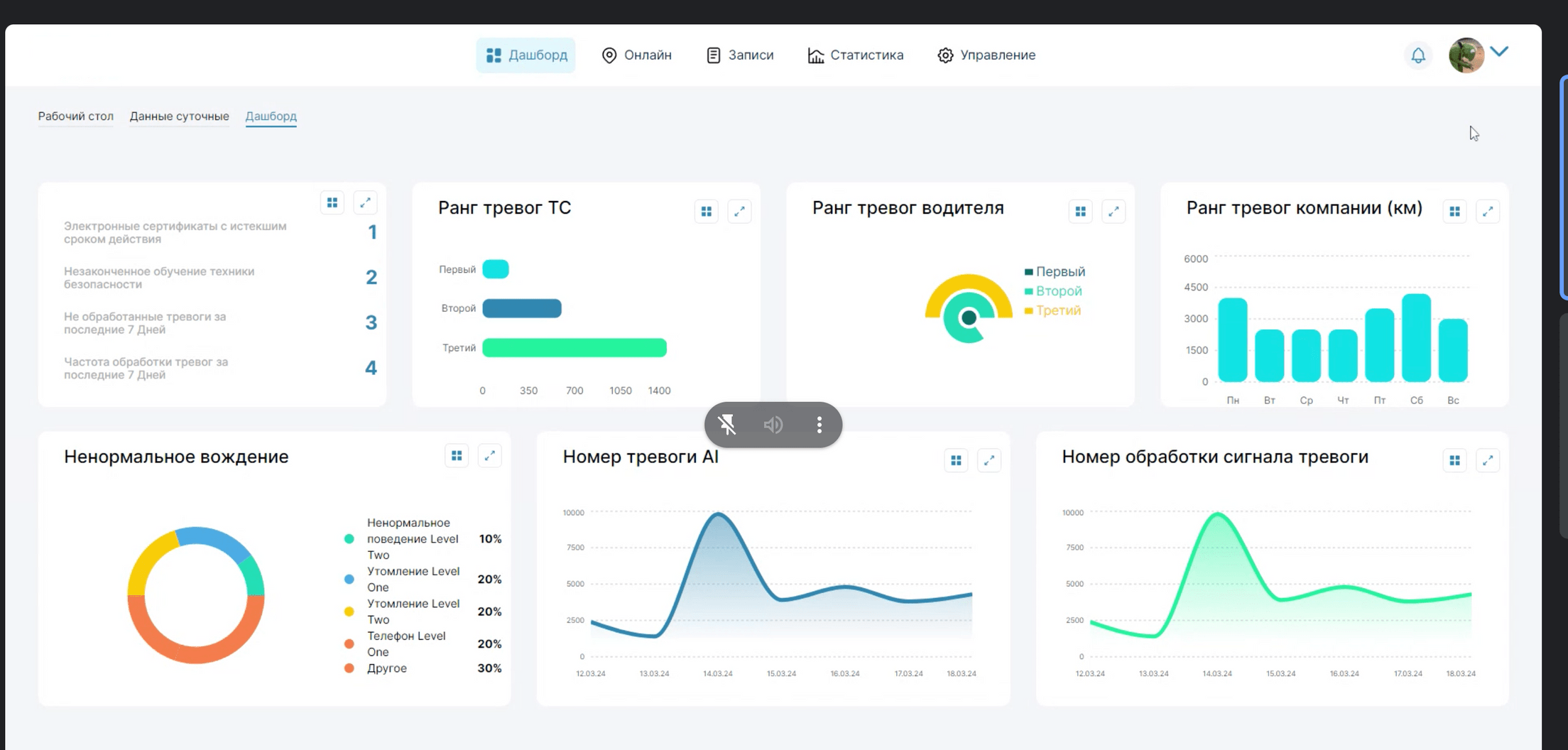Expand the Номер тревоги AI card
The image size is (1568, 750).
989,460
